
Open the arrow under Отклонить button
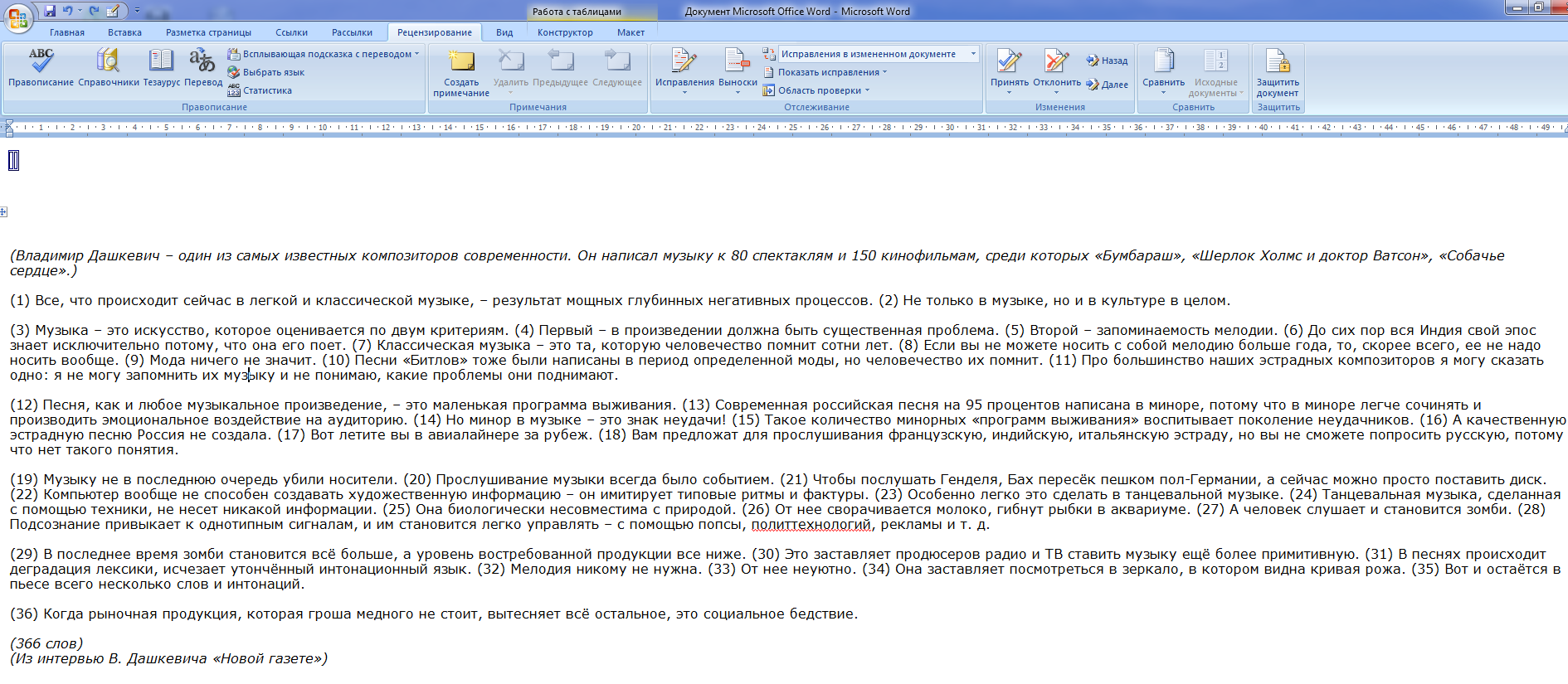[x=1057, y=93]
